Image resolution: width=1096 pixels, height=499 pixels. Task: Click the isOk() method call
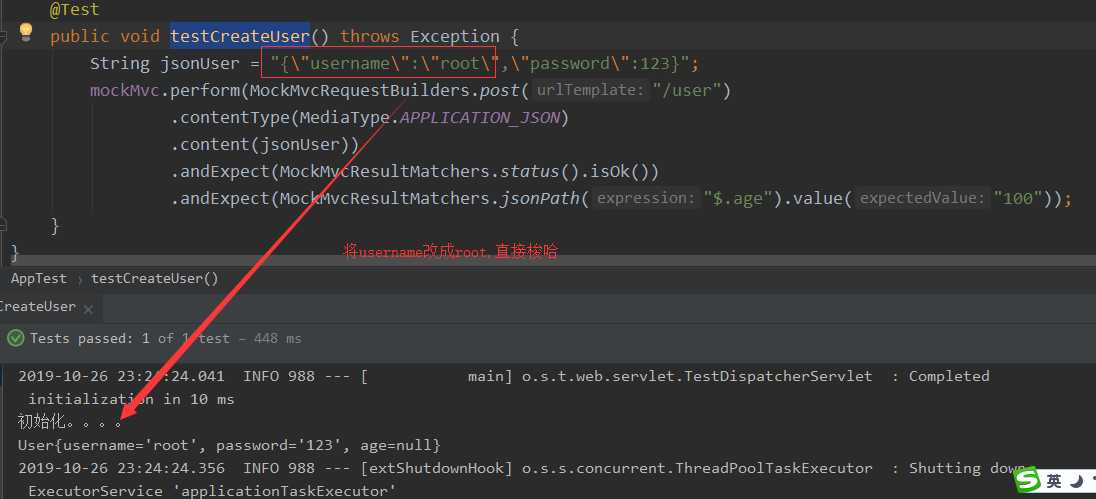[619, 171]
